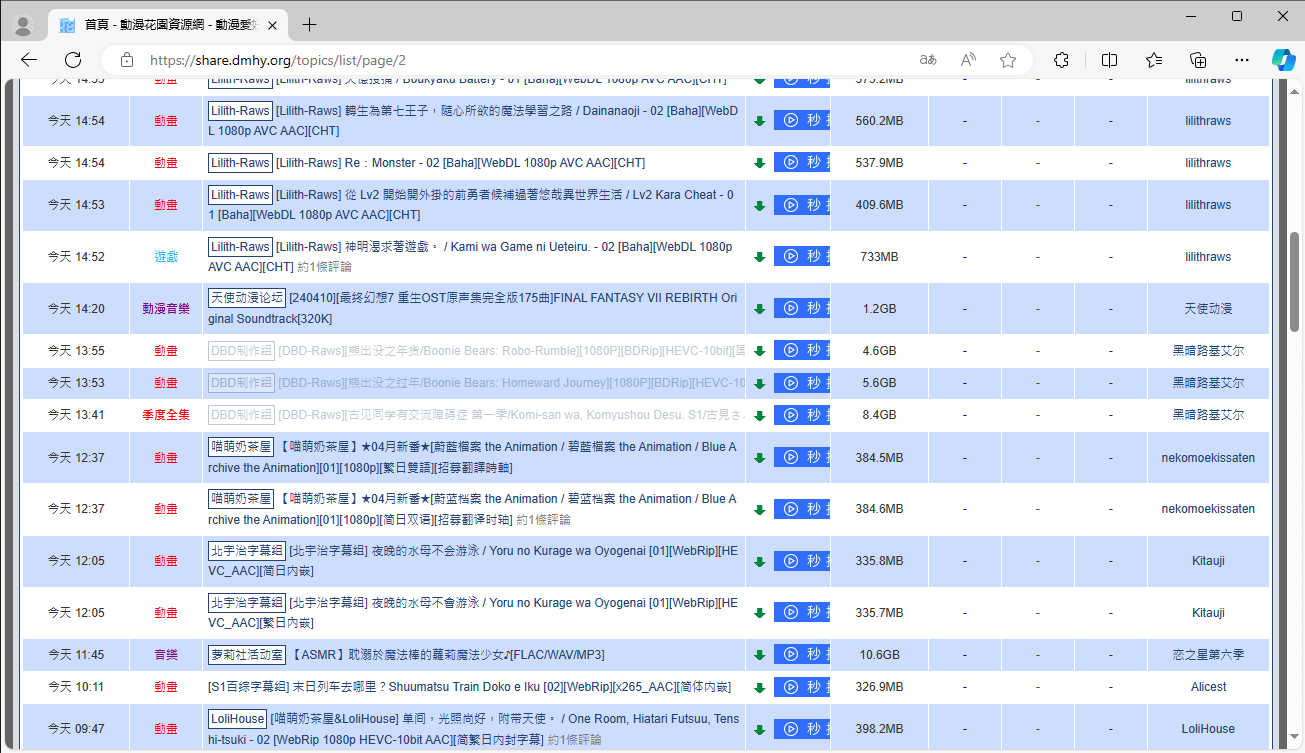Open uploader Kitauji on 335.8MB row

click(1208, 561)
